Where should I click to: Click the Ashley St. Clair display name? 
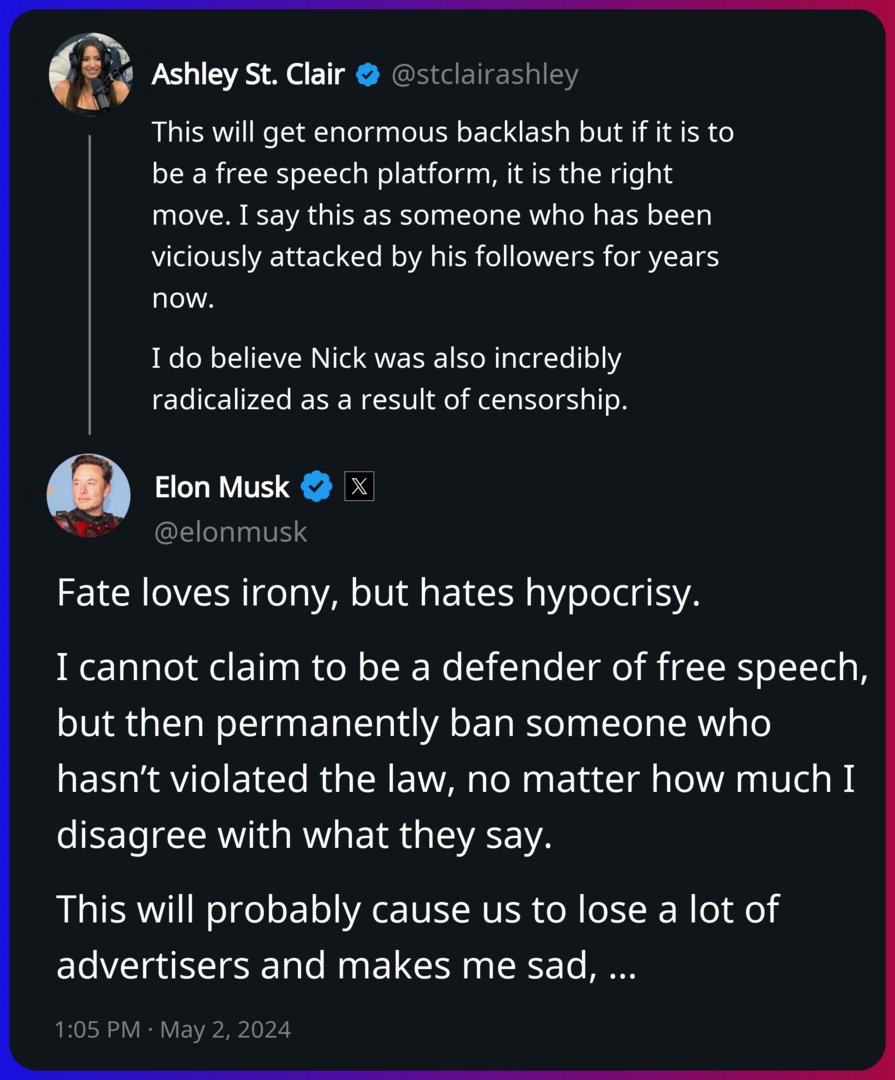[x=250, y=75]
